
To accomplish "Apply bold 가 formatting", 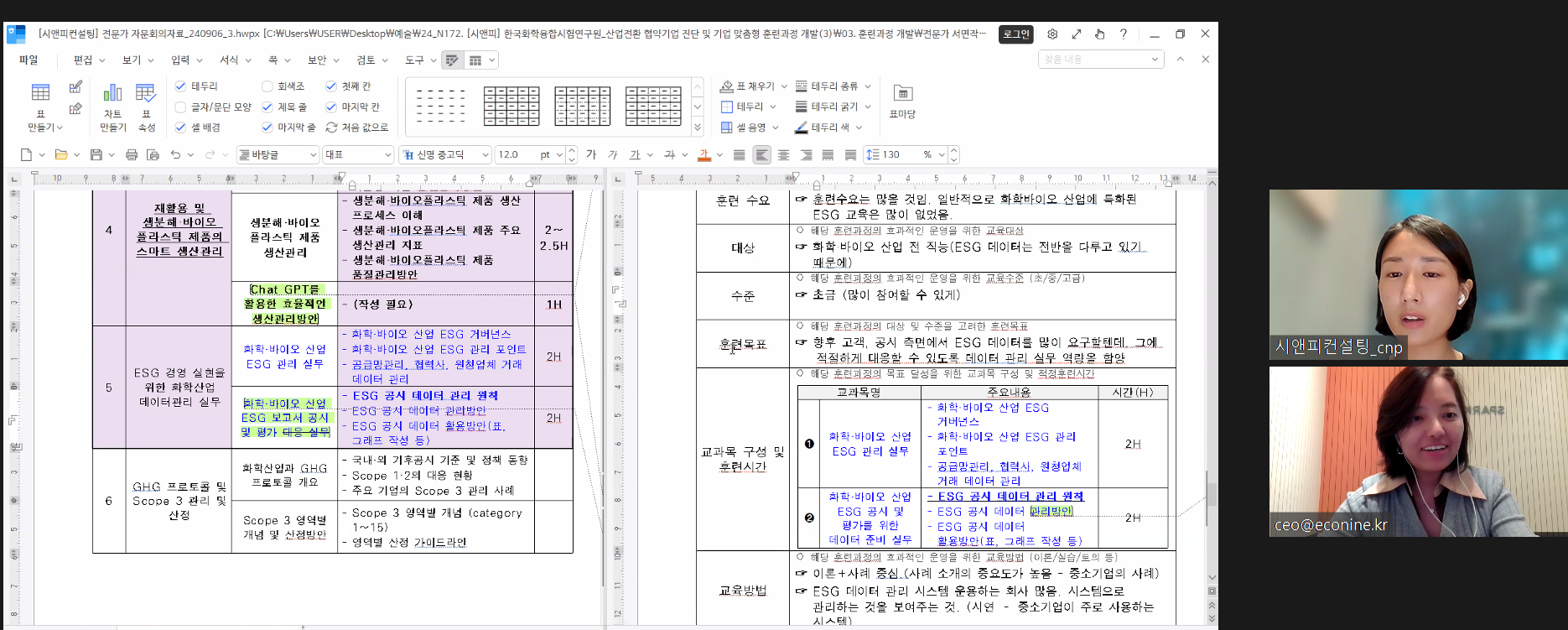I will pyautogui.click(x=591, y=154).
